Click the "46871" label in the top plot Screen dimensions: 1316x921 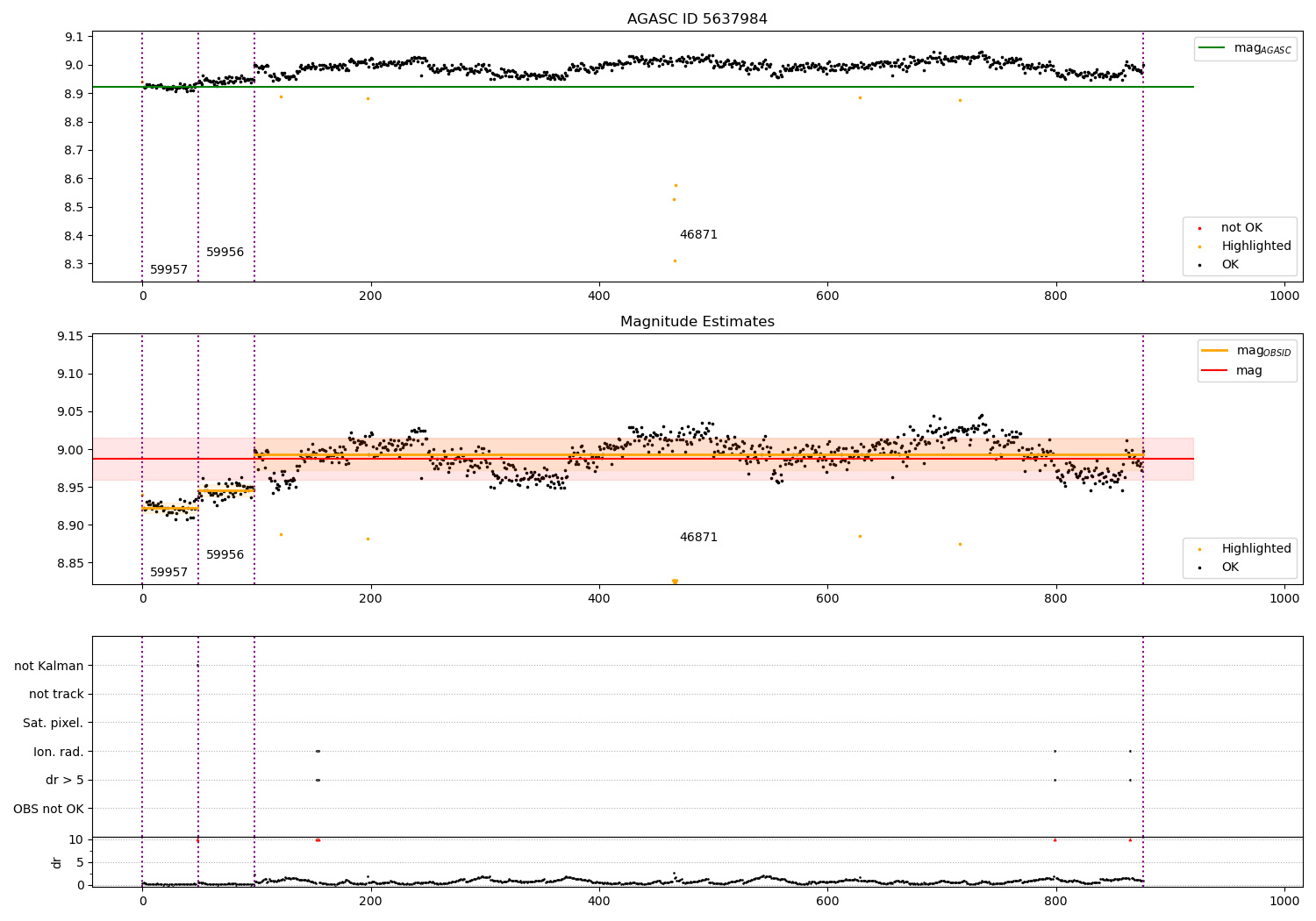698,235
